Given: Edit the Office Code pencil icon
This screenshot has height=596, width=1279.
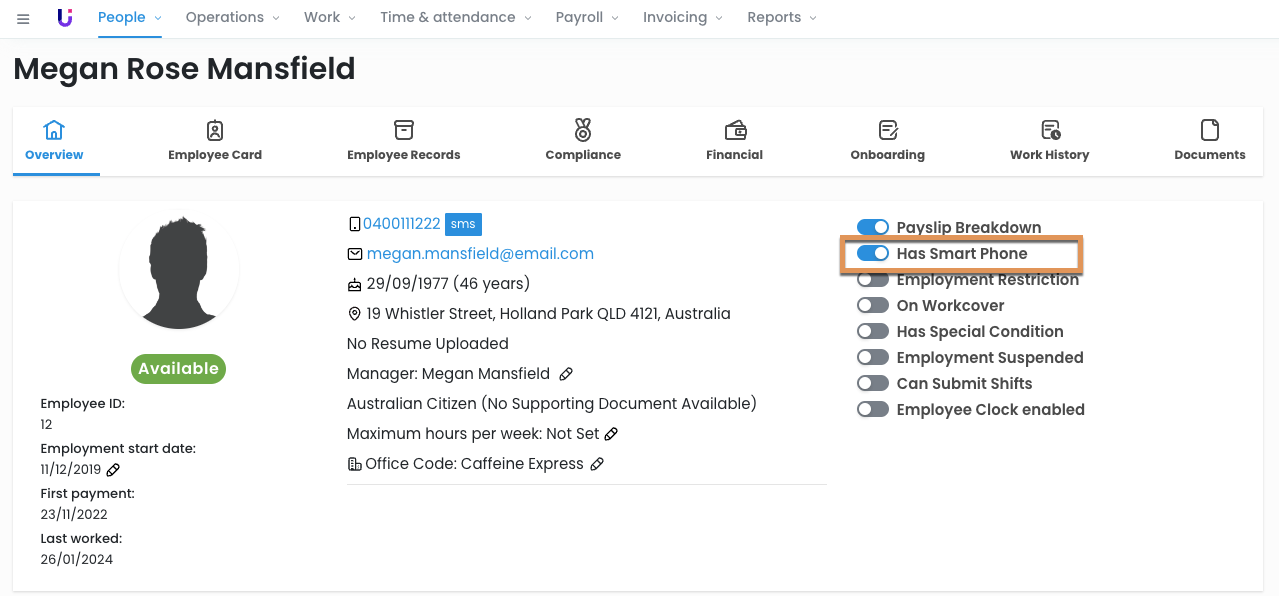Looking at the screenshot, I should 597,464.
